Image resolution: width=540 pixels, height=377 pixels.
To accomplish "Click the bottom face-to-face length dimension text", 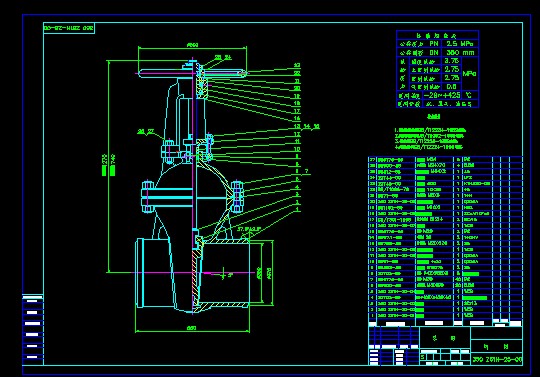I will [192, 328].
